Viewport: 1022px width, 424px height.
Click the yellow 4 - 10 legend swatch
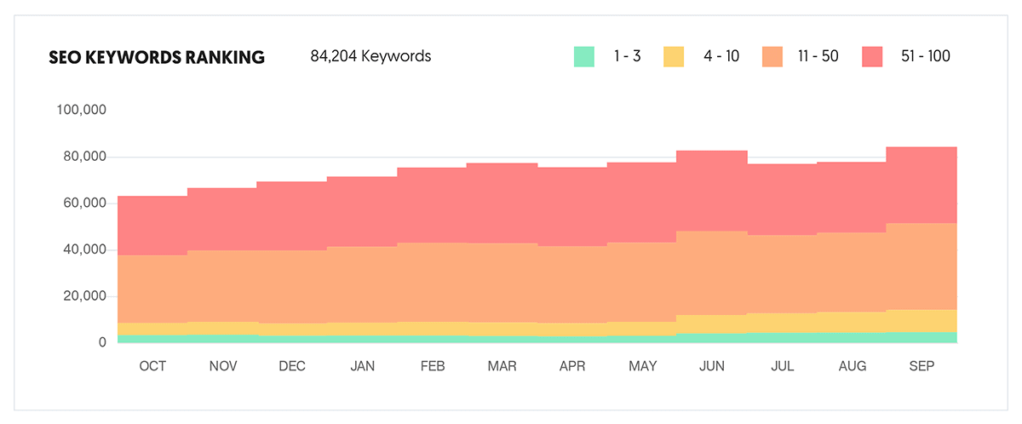tap(674, 57)
